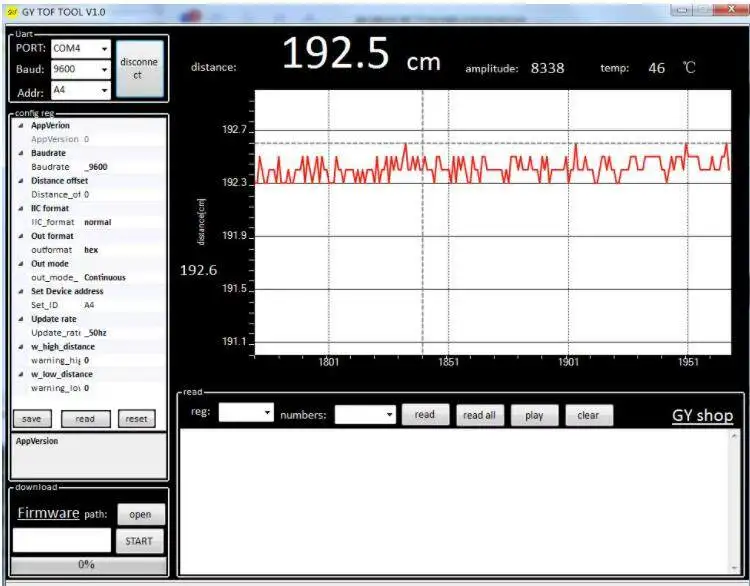Click the play button
750x586 pixels.
click(x=534, y=415)
